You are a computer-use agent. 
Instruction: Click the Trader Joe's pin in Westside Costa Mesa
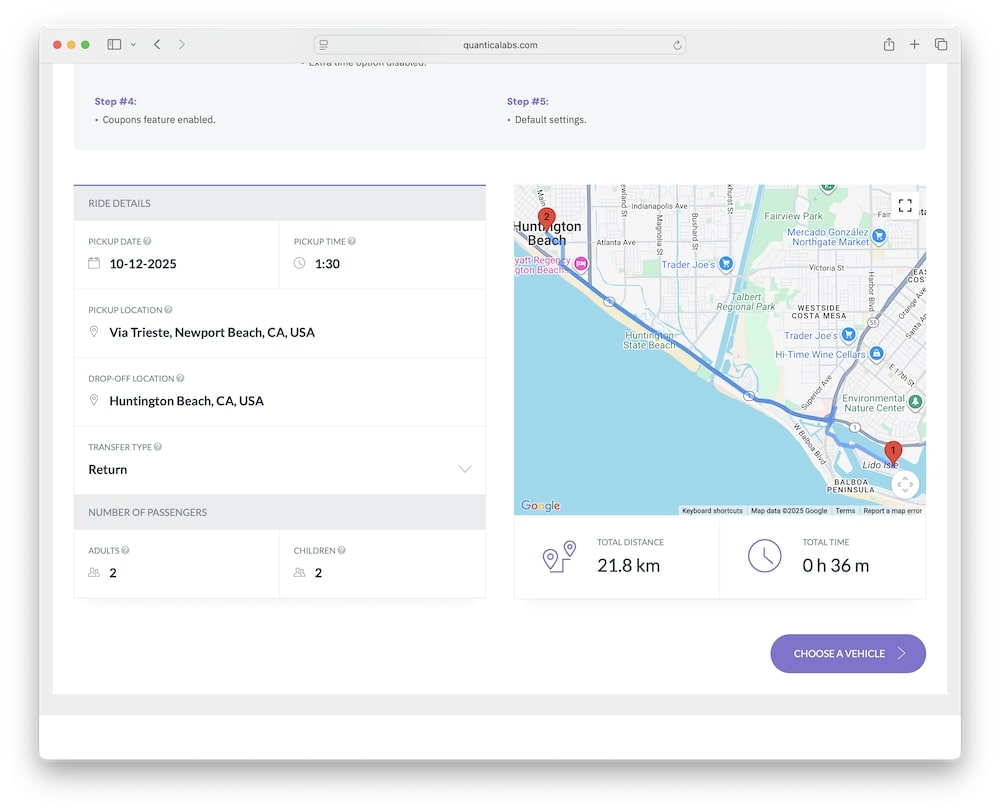pos(848,334)
